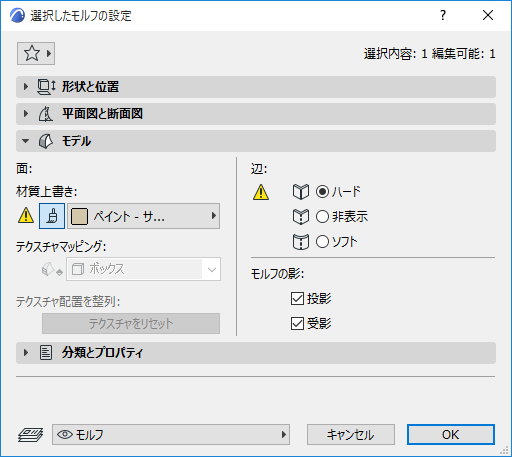Select the ハード edge radio button
Screen dimensions: 512x457
(322, 192)
